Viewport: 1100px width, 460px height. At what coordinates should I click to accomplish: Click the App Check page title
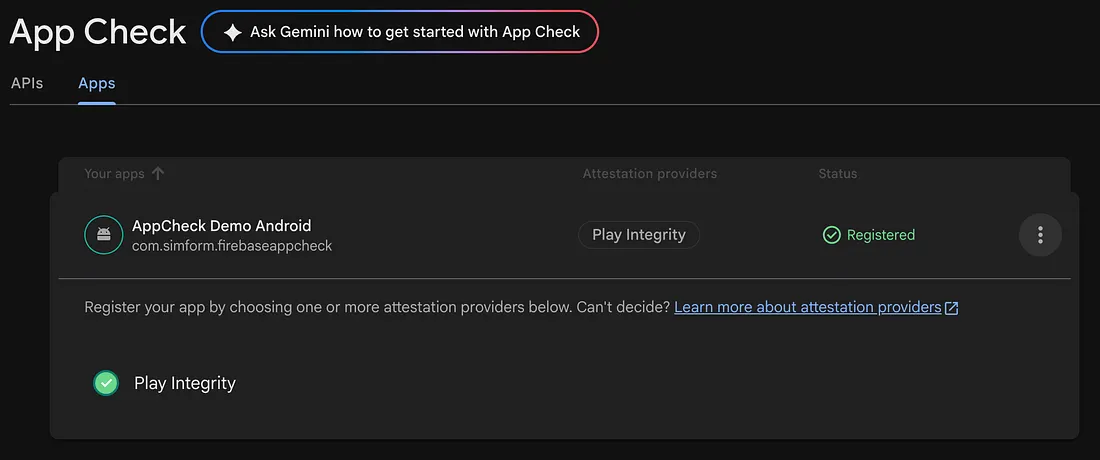(x=98, y=32)
